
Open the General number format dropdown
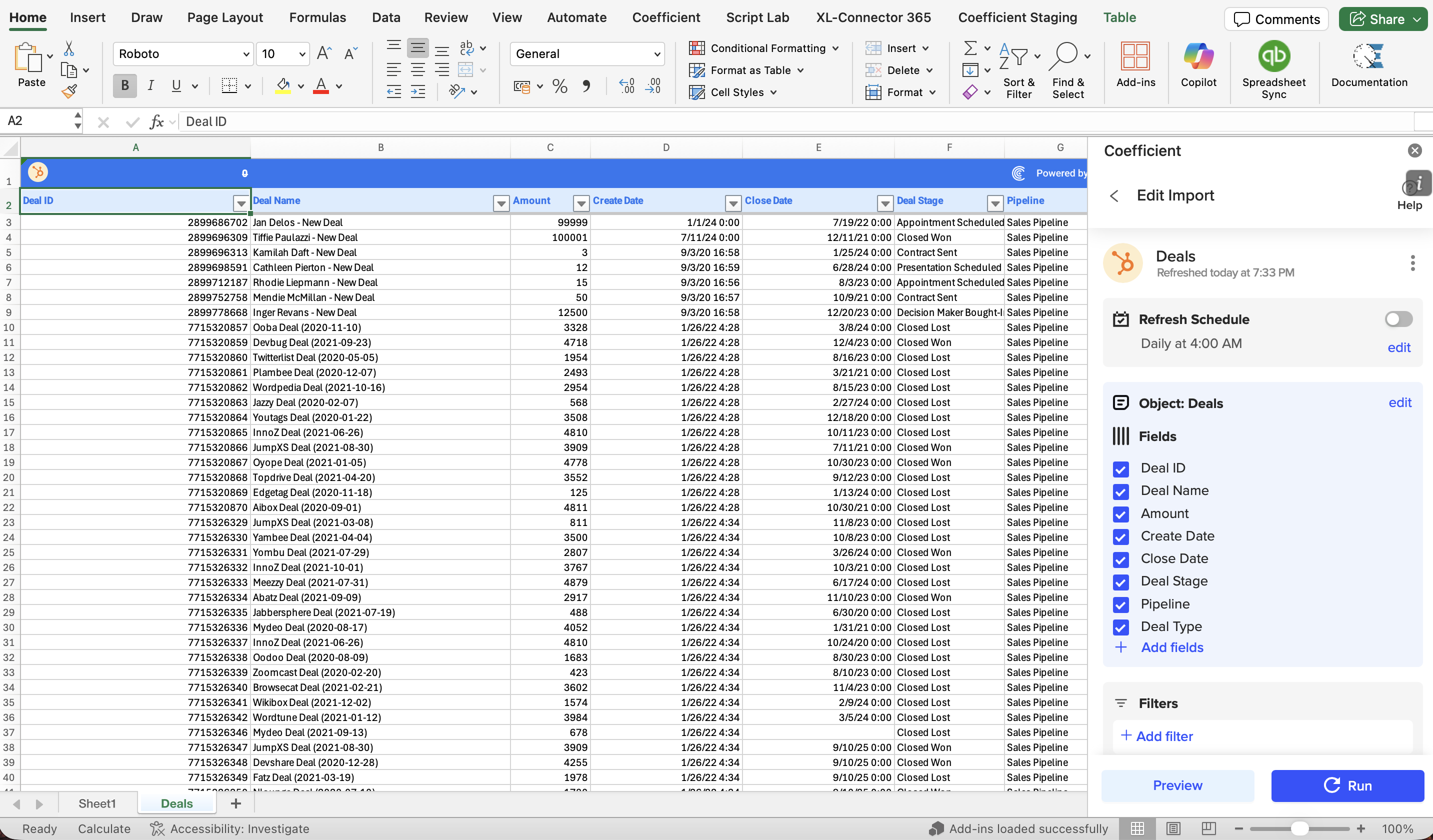click(x=657, y=54)
